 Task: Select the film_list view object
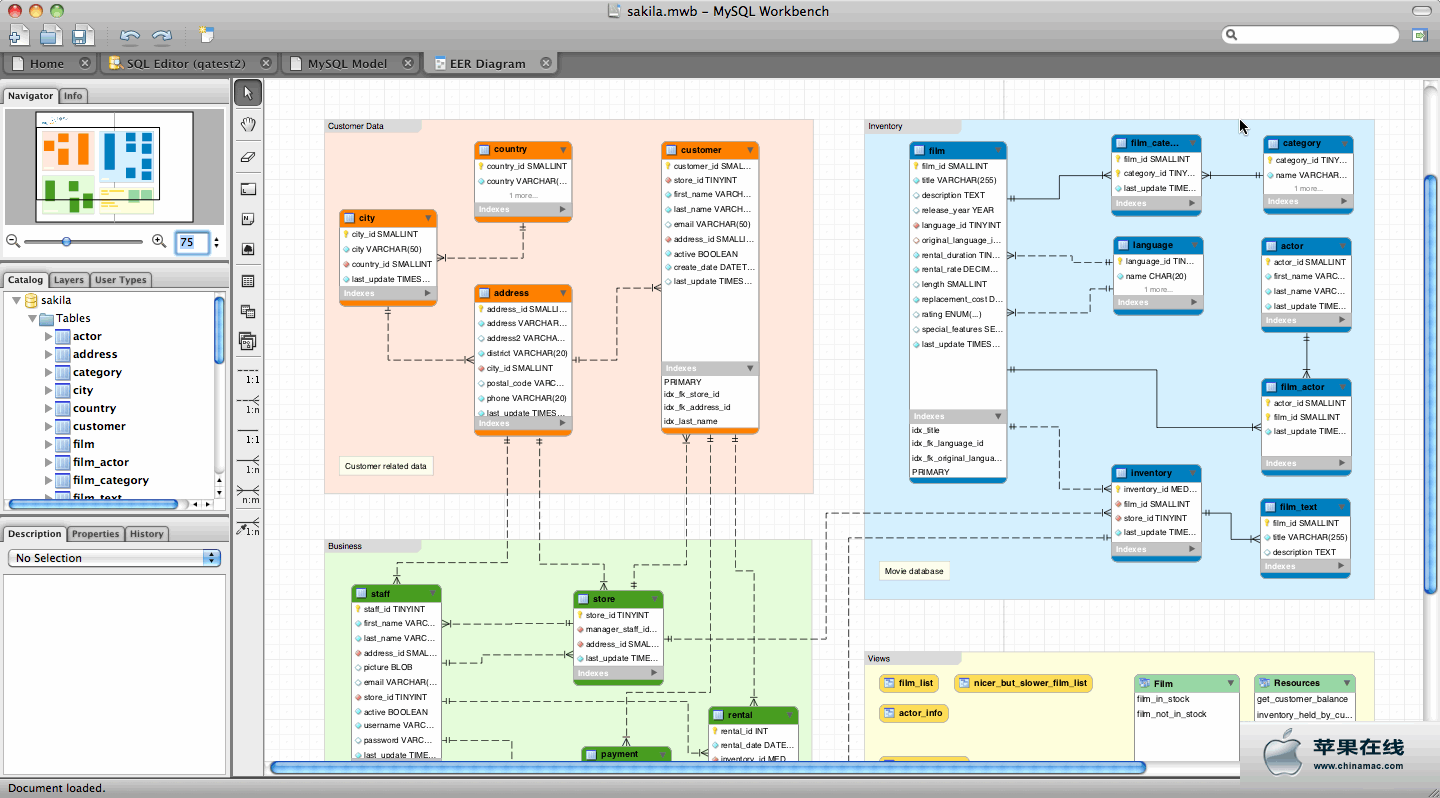click(x=908, y=683)
